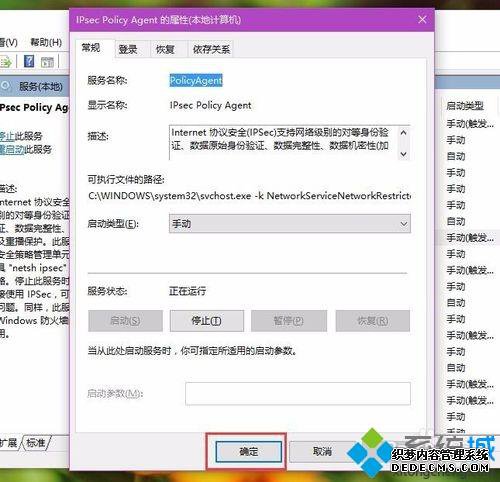Viewport: 500px width, 482px height.
Task: Click the Services (Local) gear icon
Action: (5, 86)
